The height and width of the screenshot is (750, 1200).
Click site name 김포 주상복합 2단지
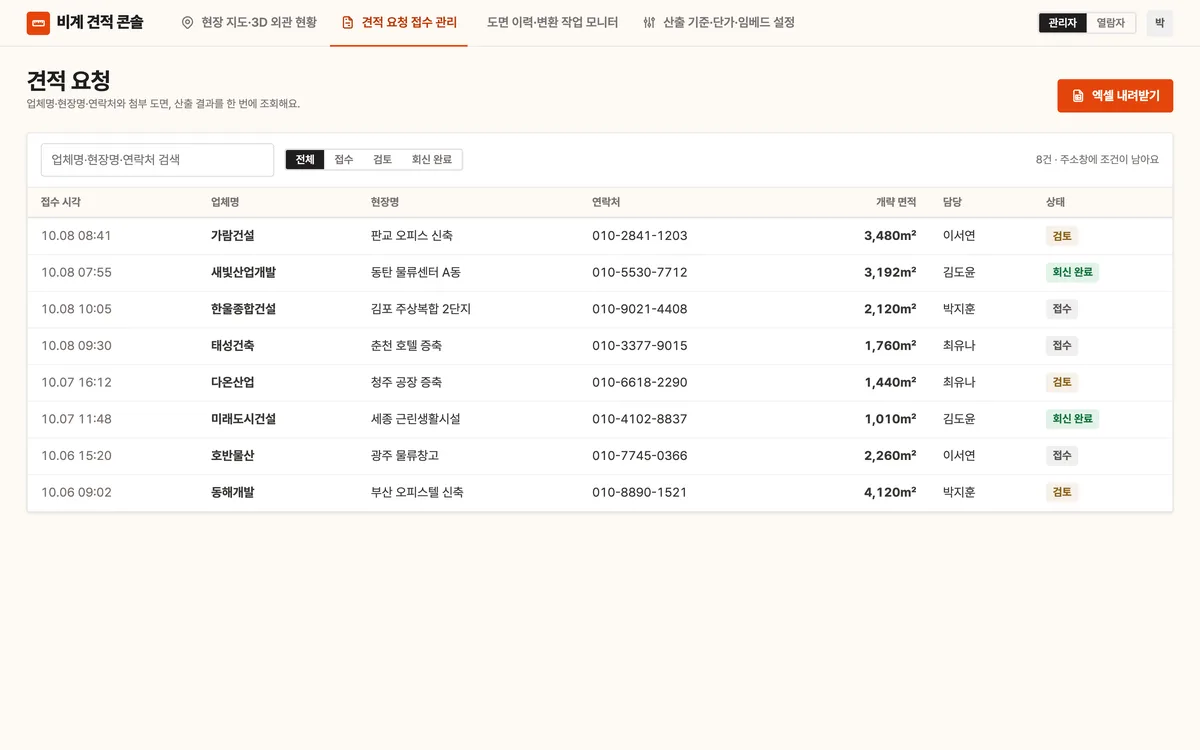coord(421,309)
